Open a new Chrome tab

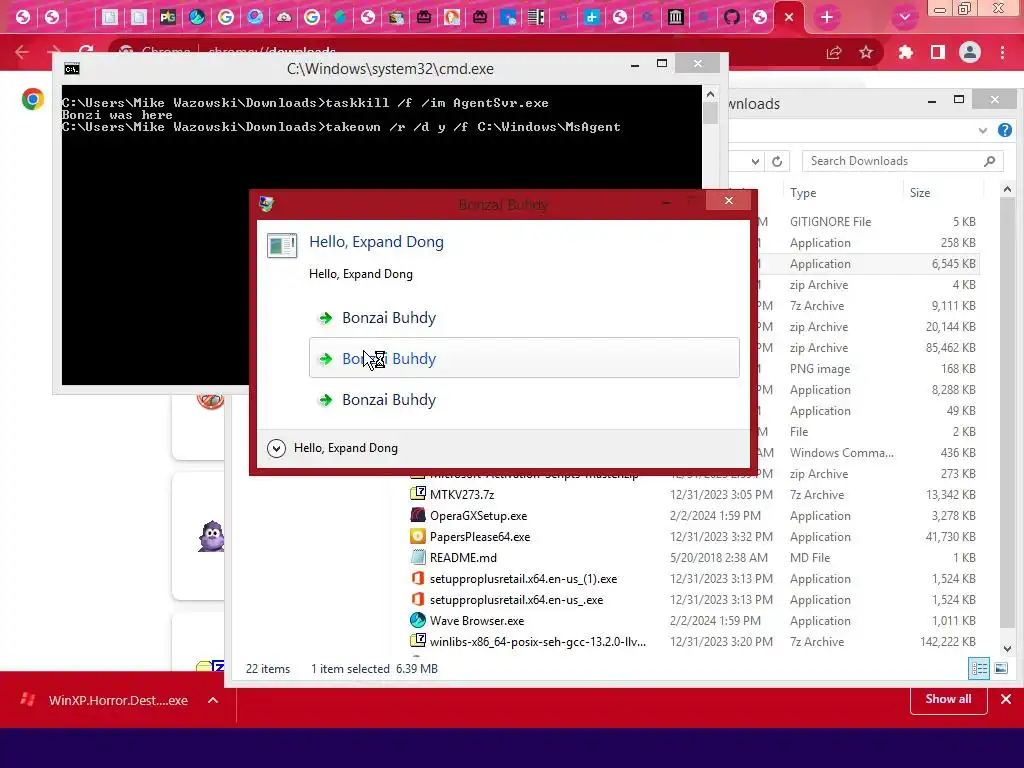point(827,17)
